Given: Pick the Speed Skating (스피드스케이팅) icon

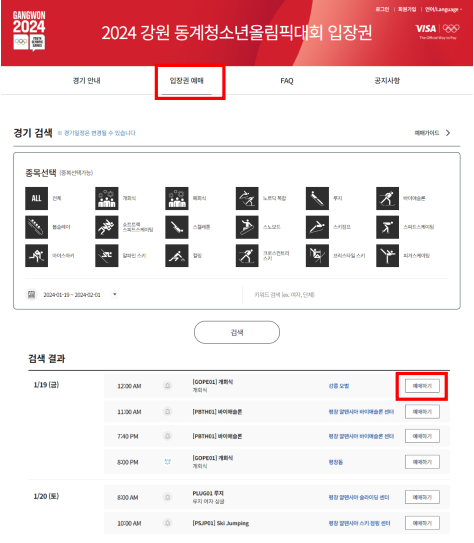Looking at the screenshot, I should click(x=387, y=227).
